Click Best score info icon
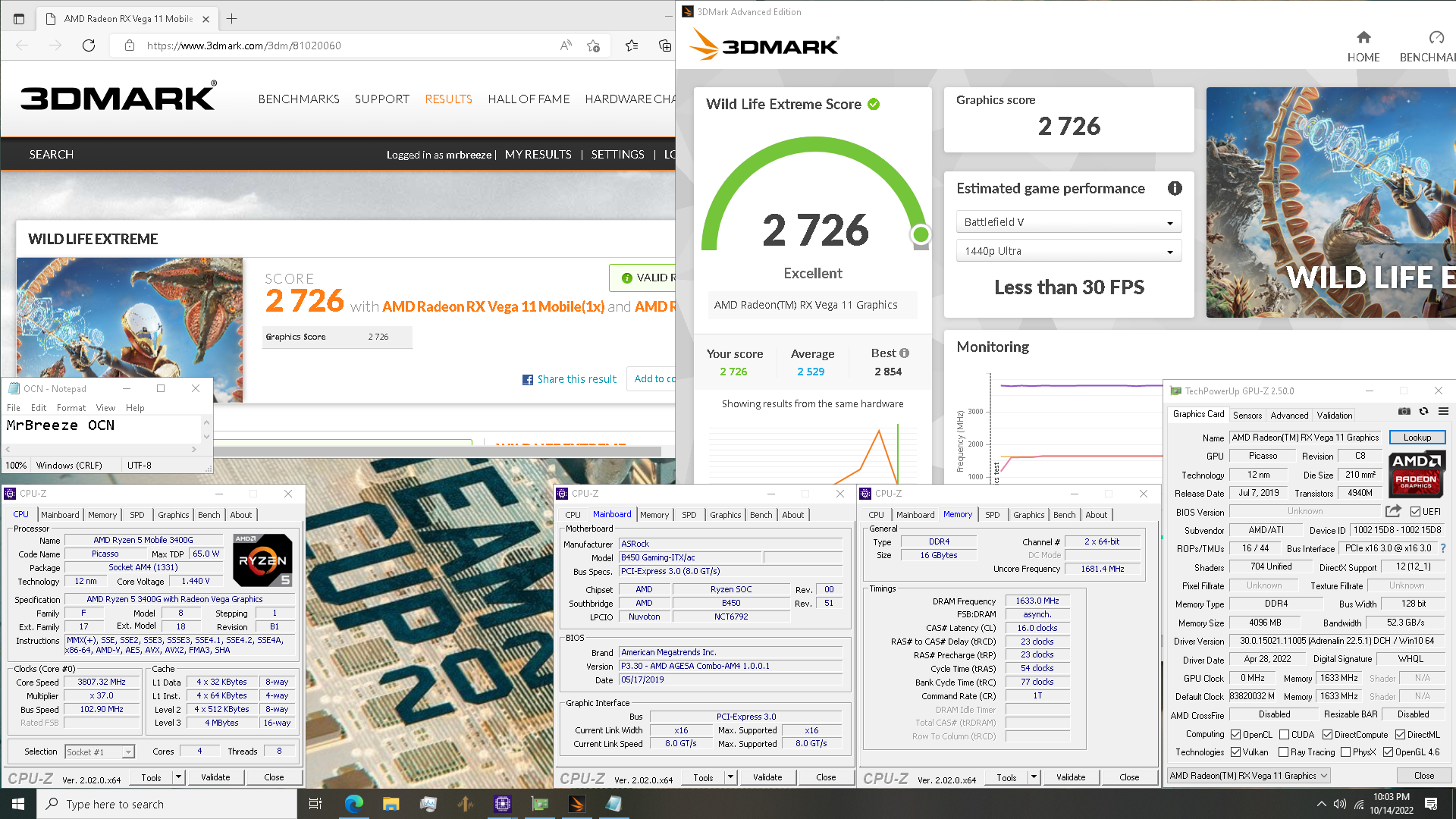 click(x=904, y=353)
